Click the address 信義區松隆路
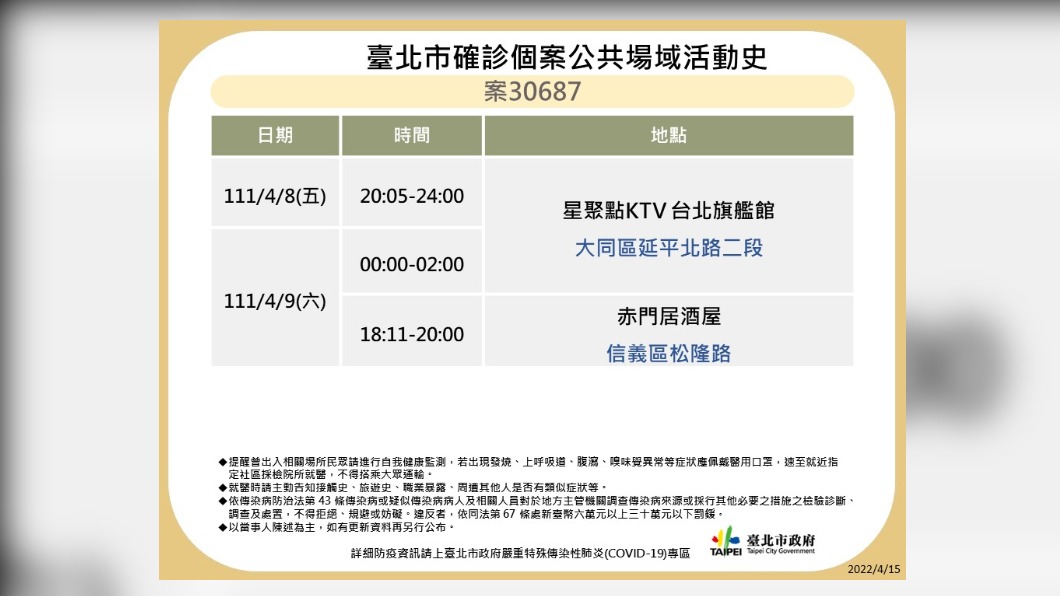 [669, 353]
